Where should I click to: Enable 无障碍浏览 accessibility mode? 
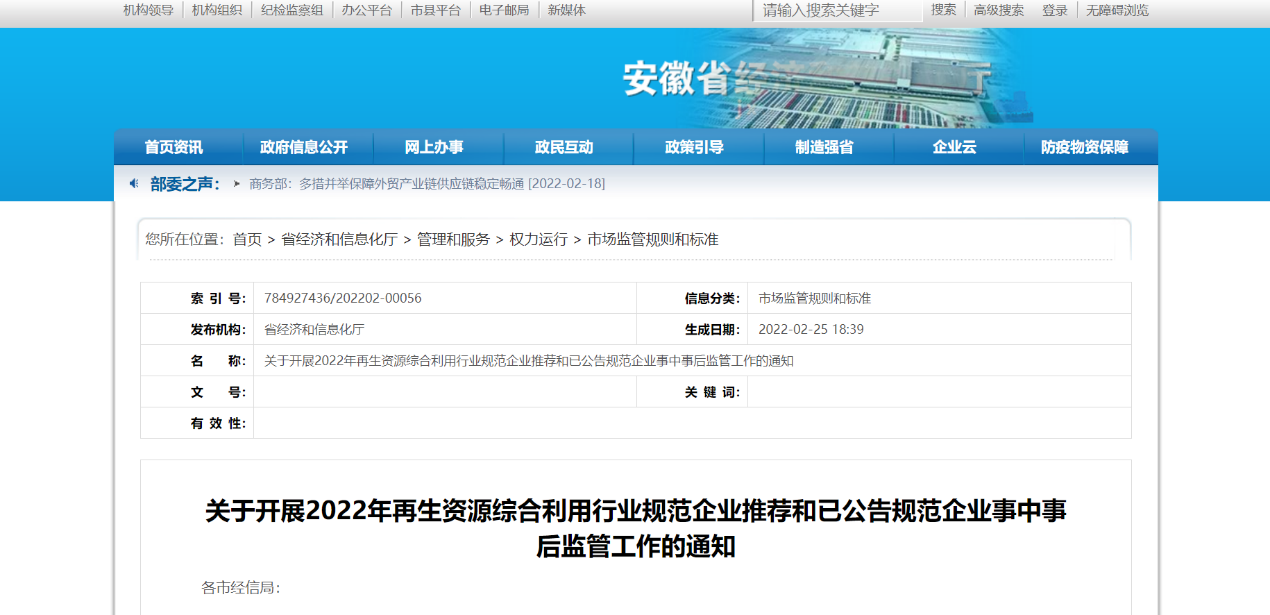1117,10
